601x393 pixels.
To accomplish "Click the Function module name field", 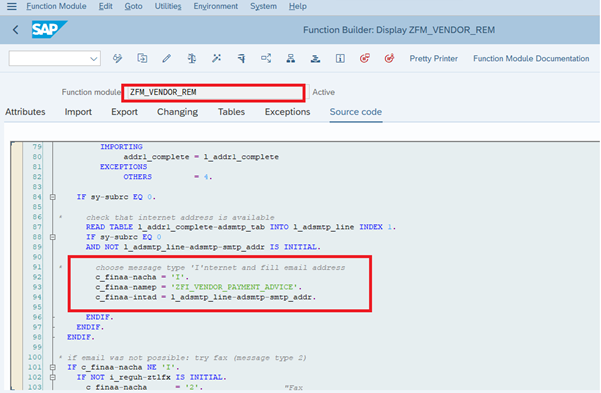I will point(213,92).
